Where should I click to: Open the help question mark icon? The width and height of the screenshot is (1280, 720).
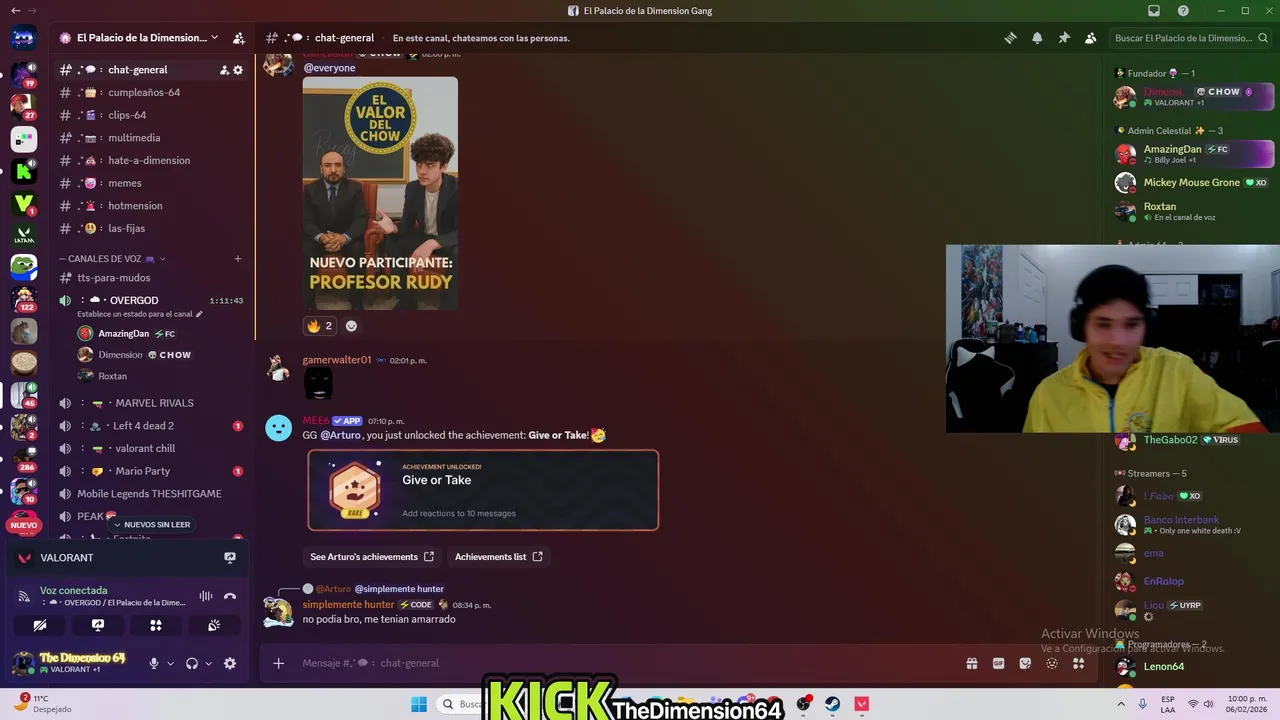point(1183,11)
